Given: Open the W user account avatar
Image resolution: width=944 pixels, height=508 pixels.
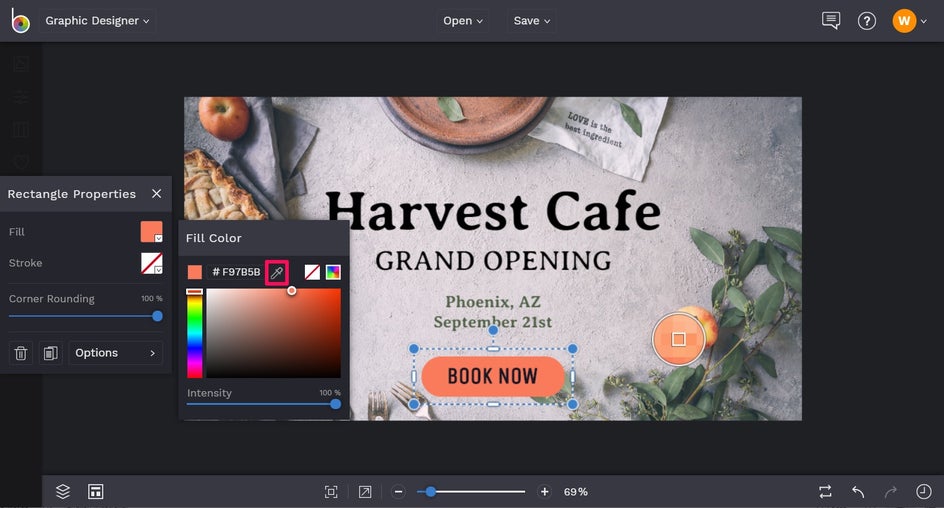Looking at the screenshot, I should click(904, 21).
